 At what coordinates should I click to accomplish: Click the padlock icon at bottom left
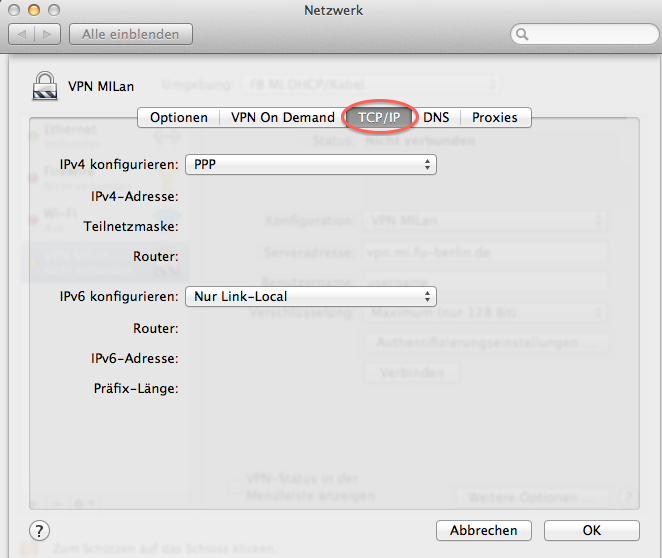click(x=30, y=550)
